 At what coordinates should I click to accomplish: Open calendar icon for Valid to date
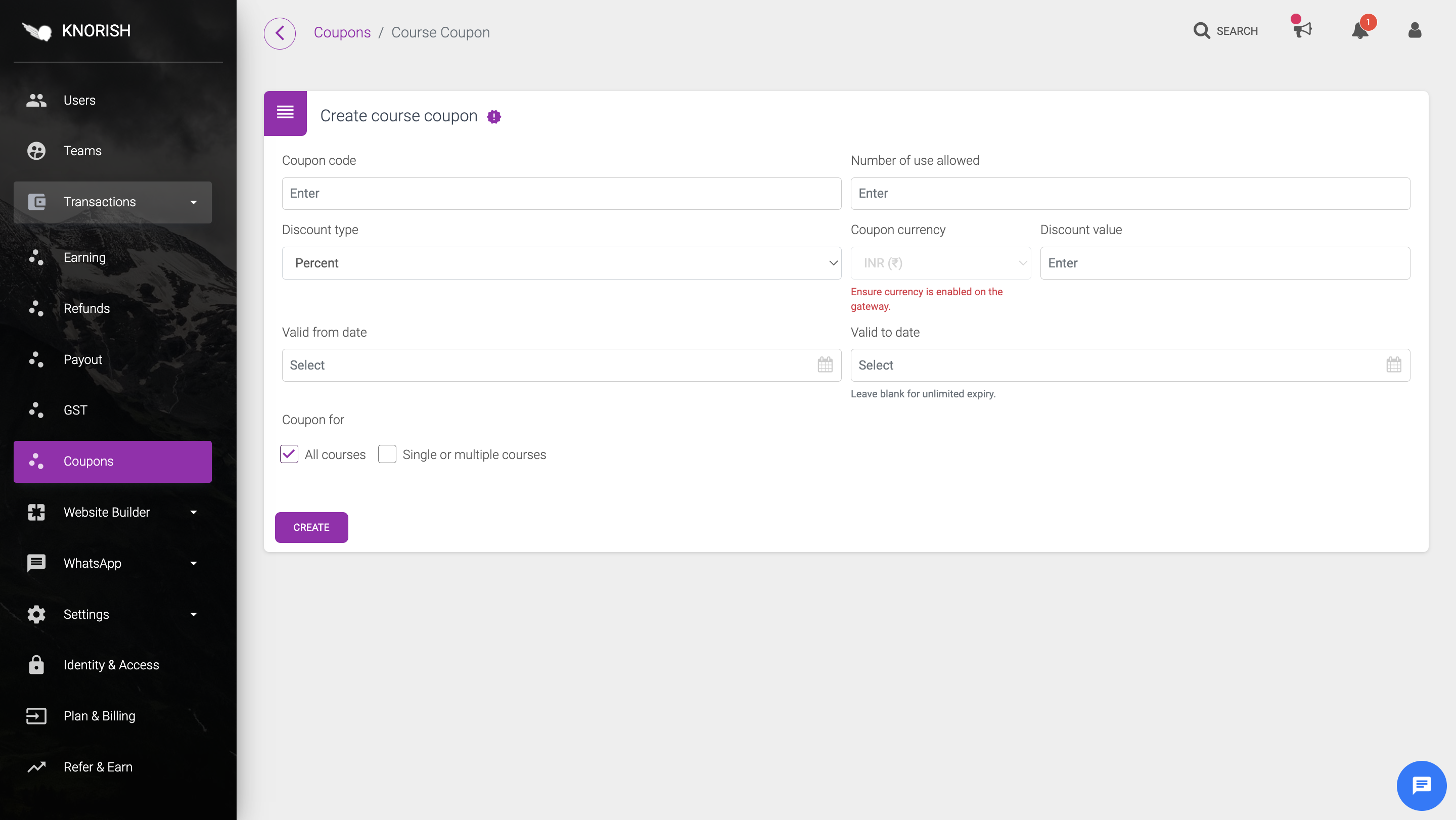1393,365
